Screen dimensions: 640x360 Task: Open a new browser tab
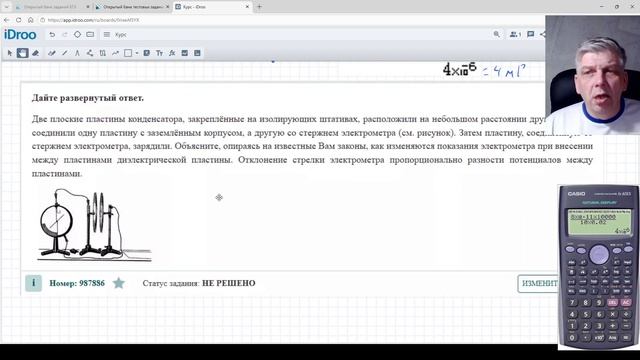point(259,7)
